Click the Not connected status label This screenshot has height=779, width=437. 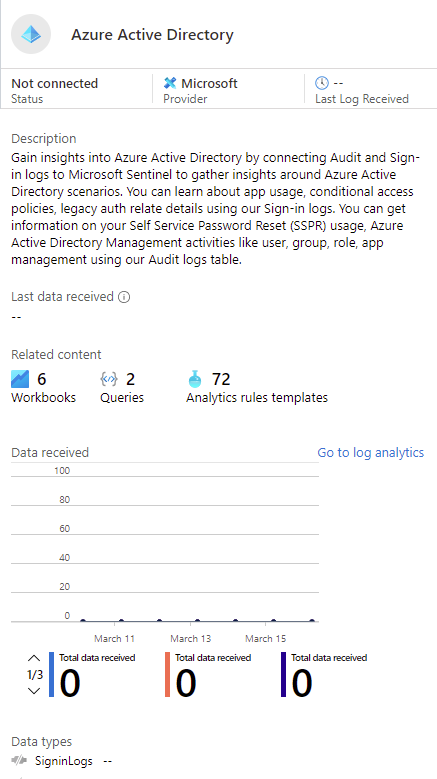click(x=55, y=83)
